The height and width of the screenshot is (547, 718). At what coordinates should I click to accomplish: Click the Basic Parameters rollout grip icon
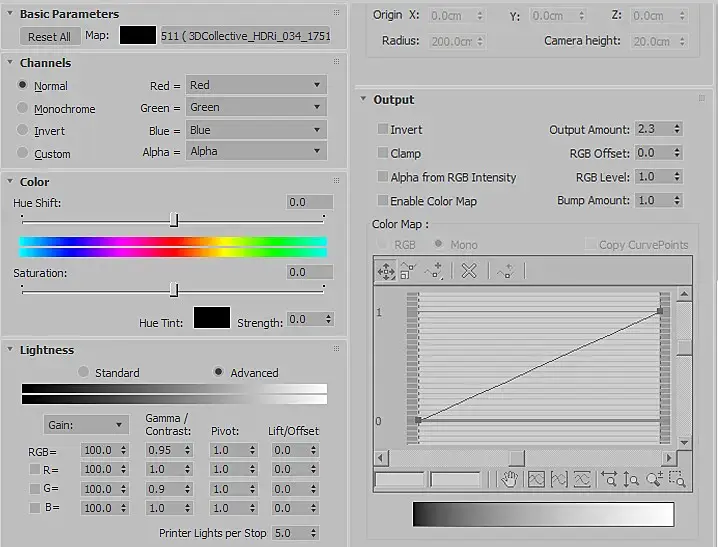point(337,13)
